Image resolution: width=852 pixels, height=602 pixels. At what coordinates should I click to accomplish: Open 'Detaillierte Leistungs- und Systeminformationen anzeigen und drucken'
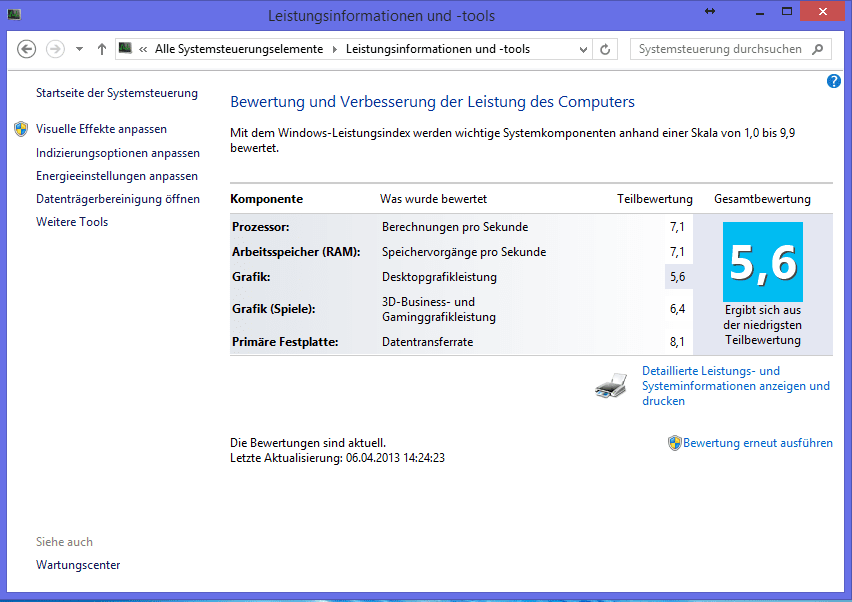[736, 386]
